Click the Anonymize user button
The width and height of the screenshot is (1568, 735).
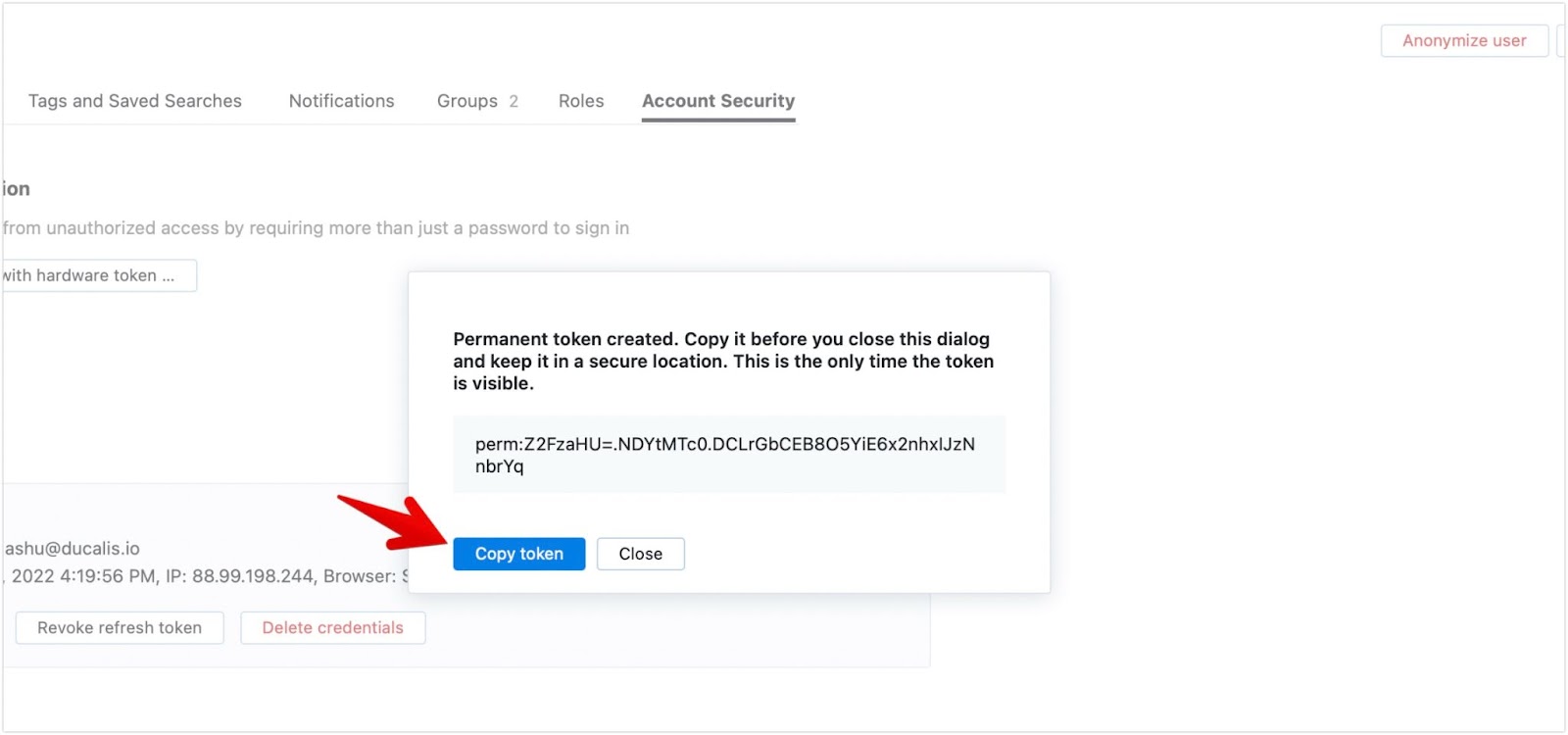coord(1463,40)
